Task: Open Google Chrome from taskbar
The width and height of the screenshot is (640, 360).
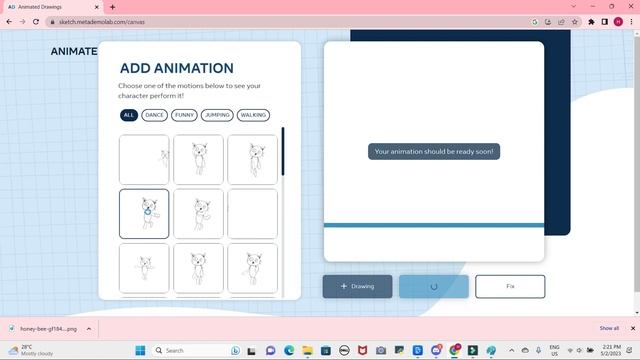Action: 454,351
